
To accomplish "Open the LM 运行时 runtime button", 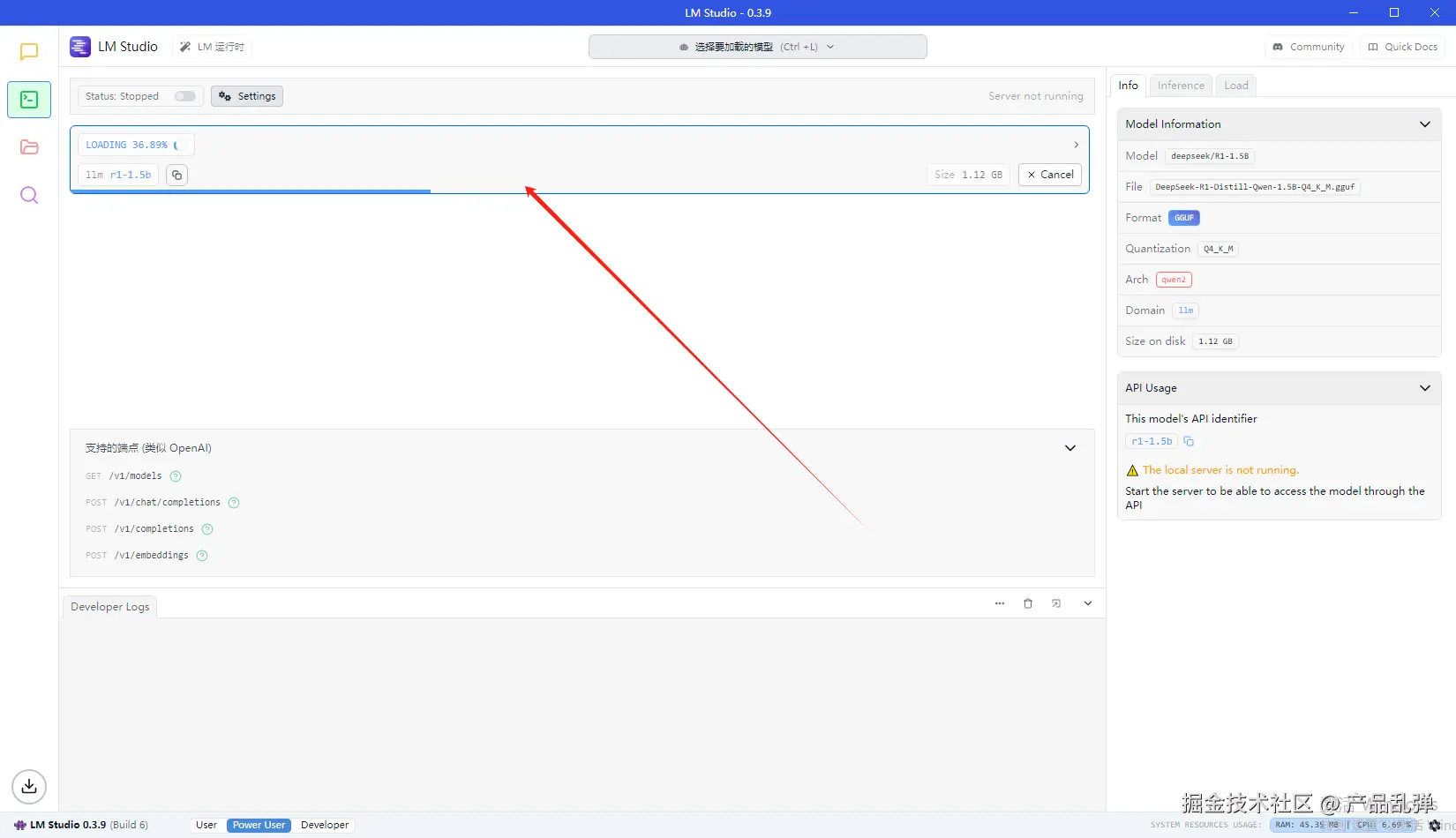I will click(x=212, y=47).
